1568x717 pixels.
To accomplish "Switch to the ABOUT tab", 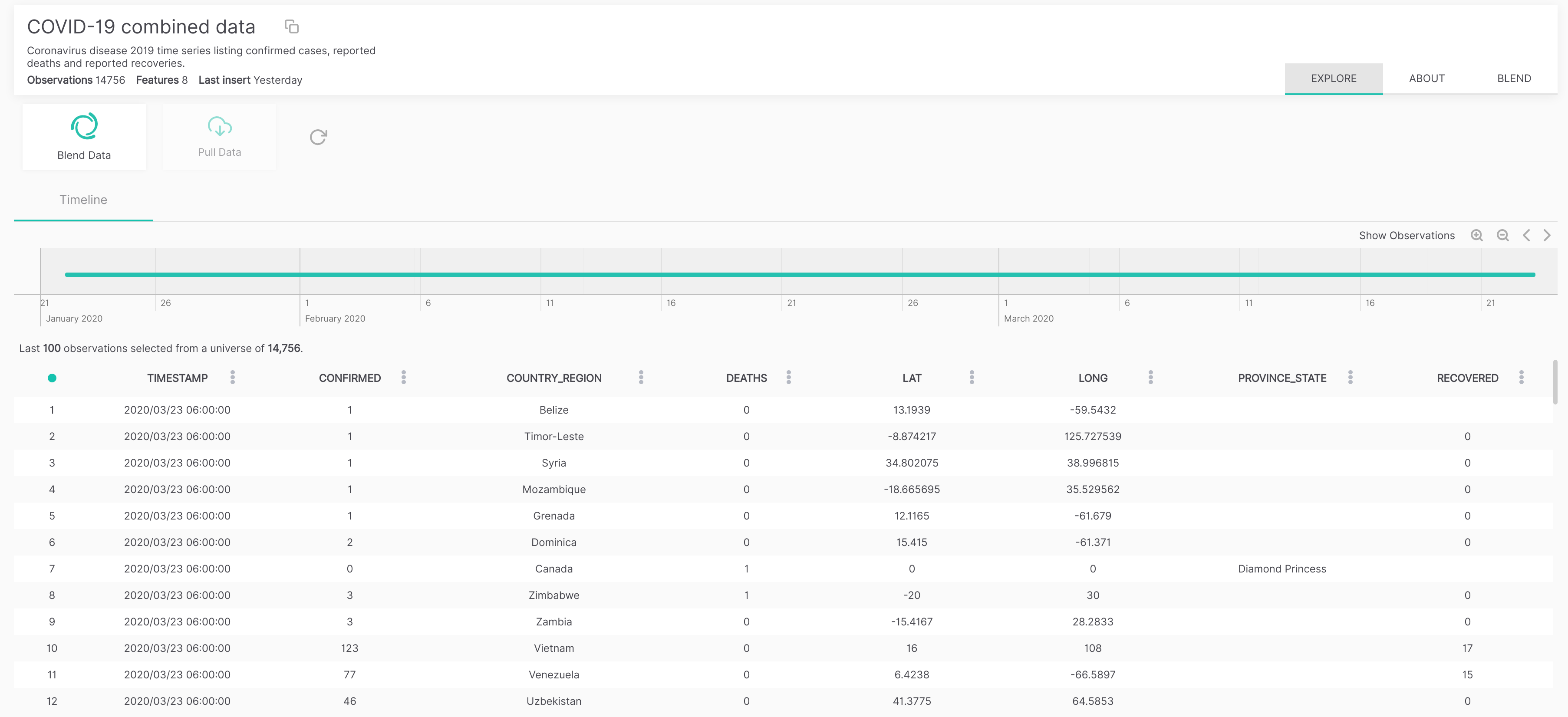I will point(1426,79).
